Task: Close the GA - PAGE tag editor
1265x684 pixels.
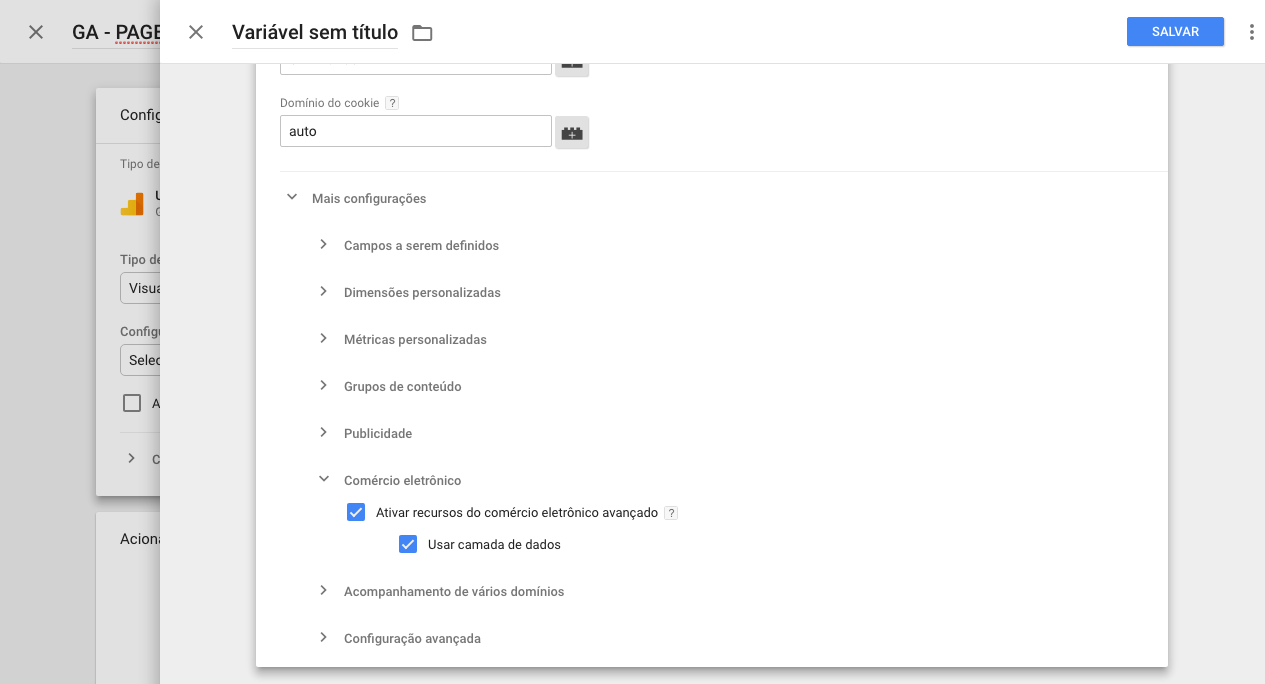Action: coord(36,32)
